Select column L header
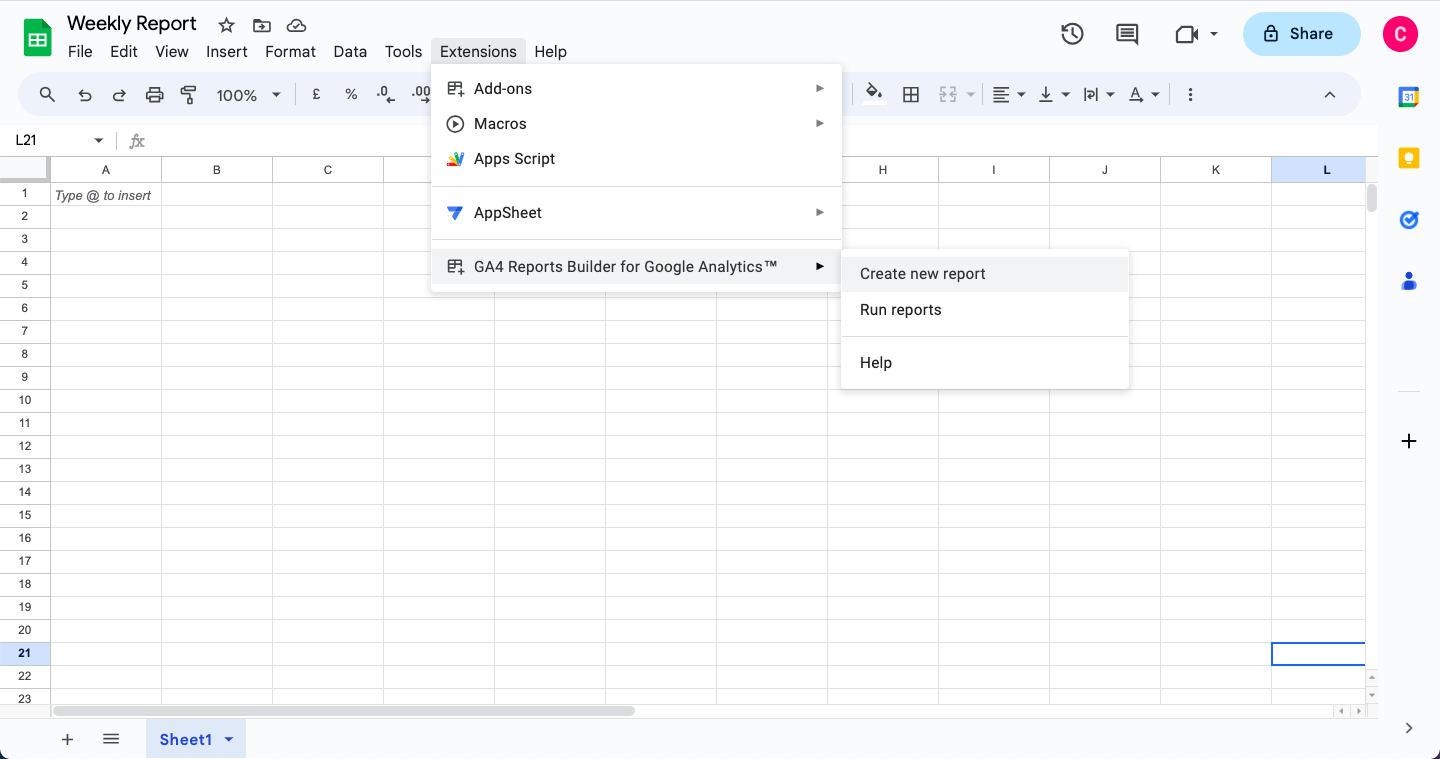The image size is (1440, 759). point(1318,170)
